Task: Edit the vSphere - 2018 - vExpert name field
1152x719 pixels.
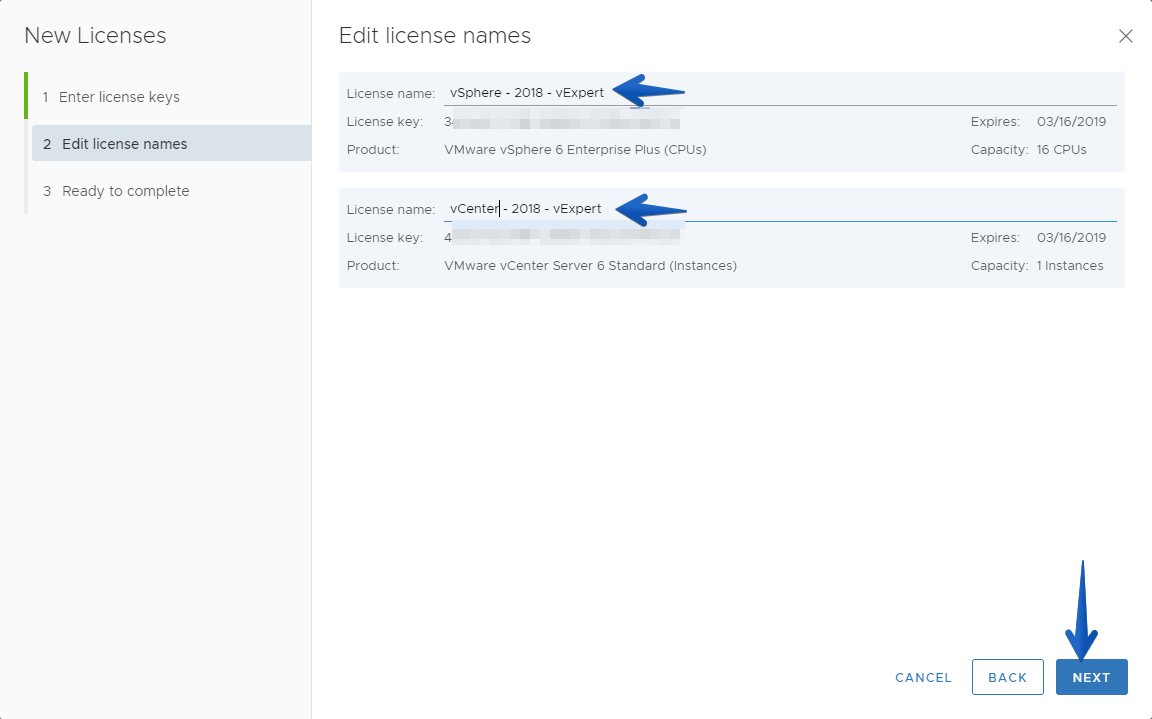Action: (x=780, y=93)
